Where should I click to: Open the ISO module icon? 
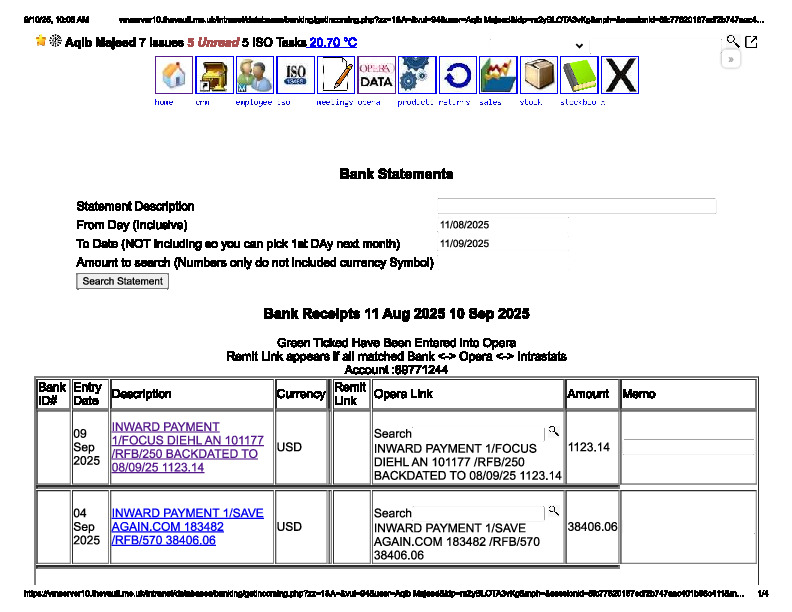click(x=295, y=75)
